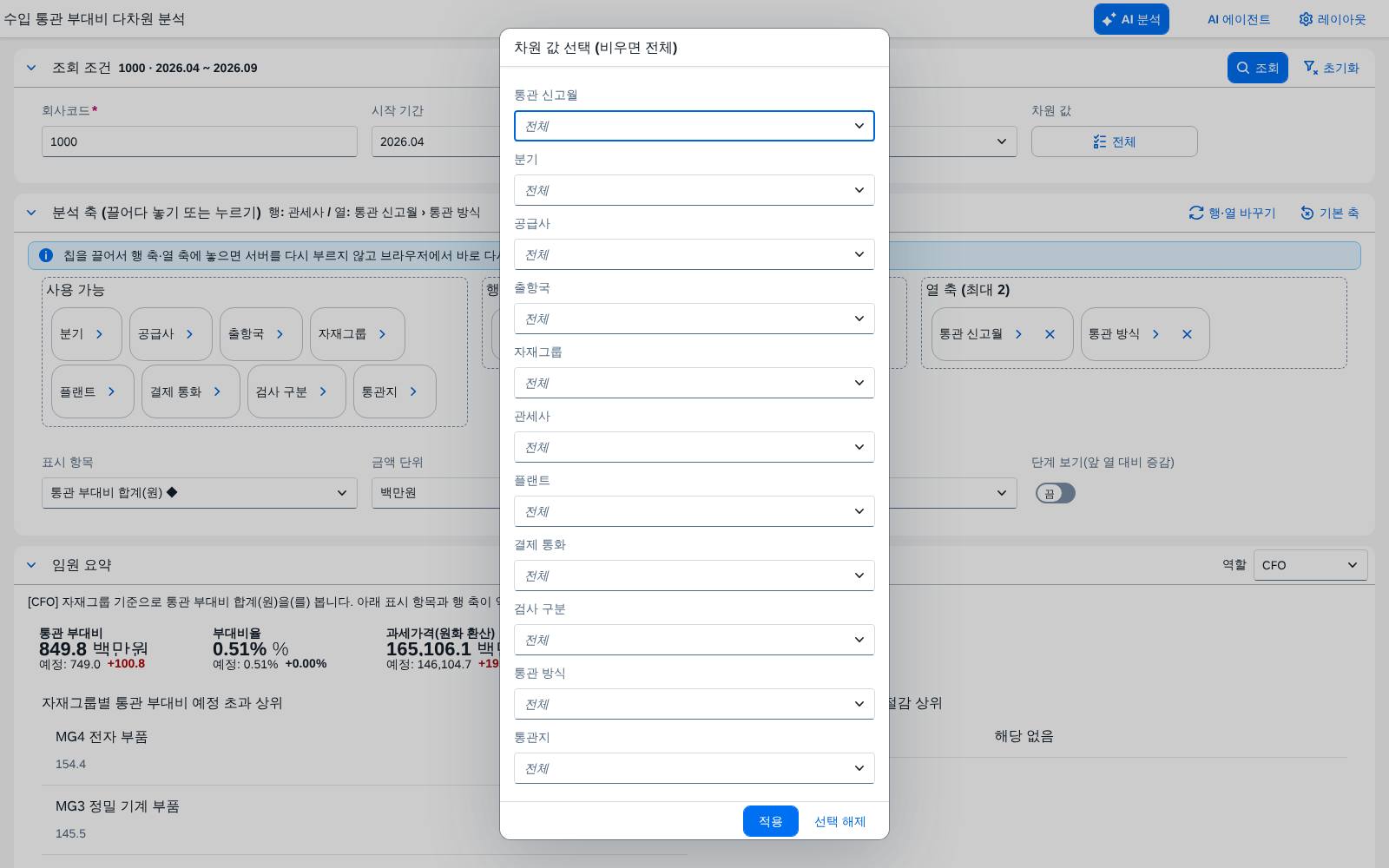
Task: Collapse the 임원 요약 section
Action: point(31,565)
